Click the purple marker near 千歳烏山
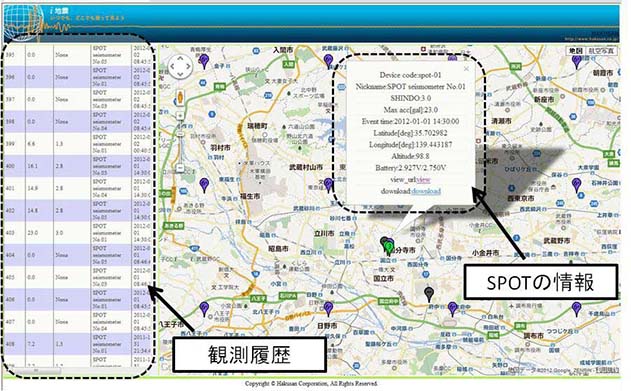 point(577,309)
